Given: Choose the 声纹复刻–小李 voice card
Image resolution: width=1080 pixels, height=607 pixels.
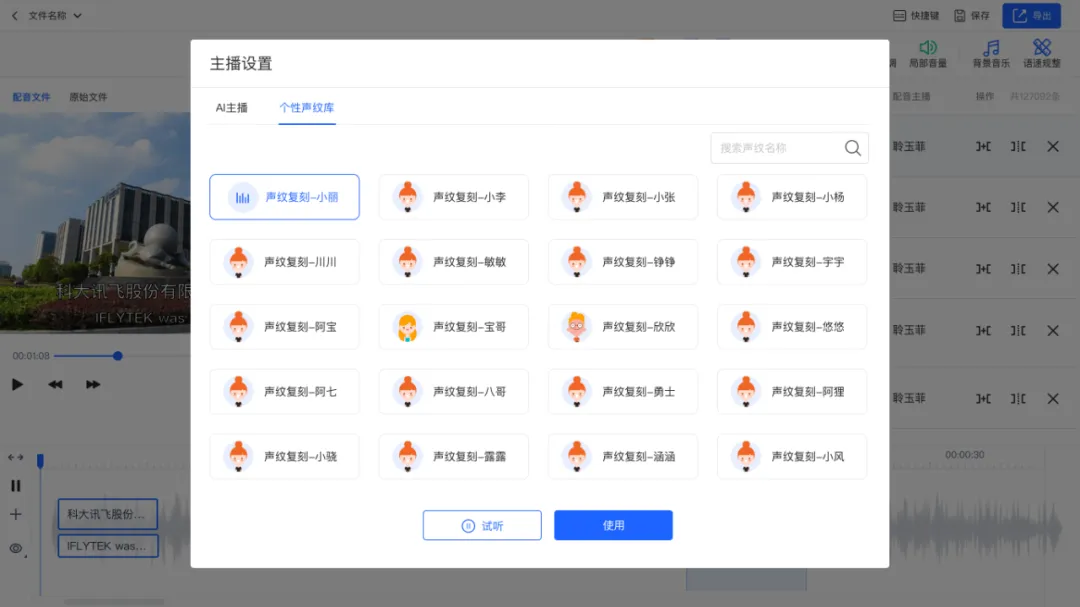Looking at the screenshot, I should click(453, 197).
